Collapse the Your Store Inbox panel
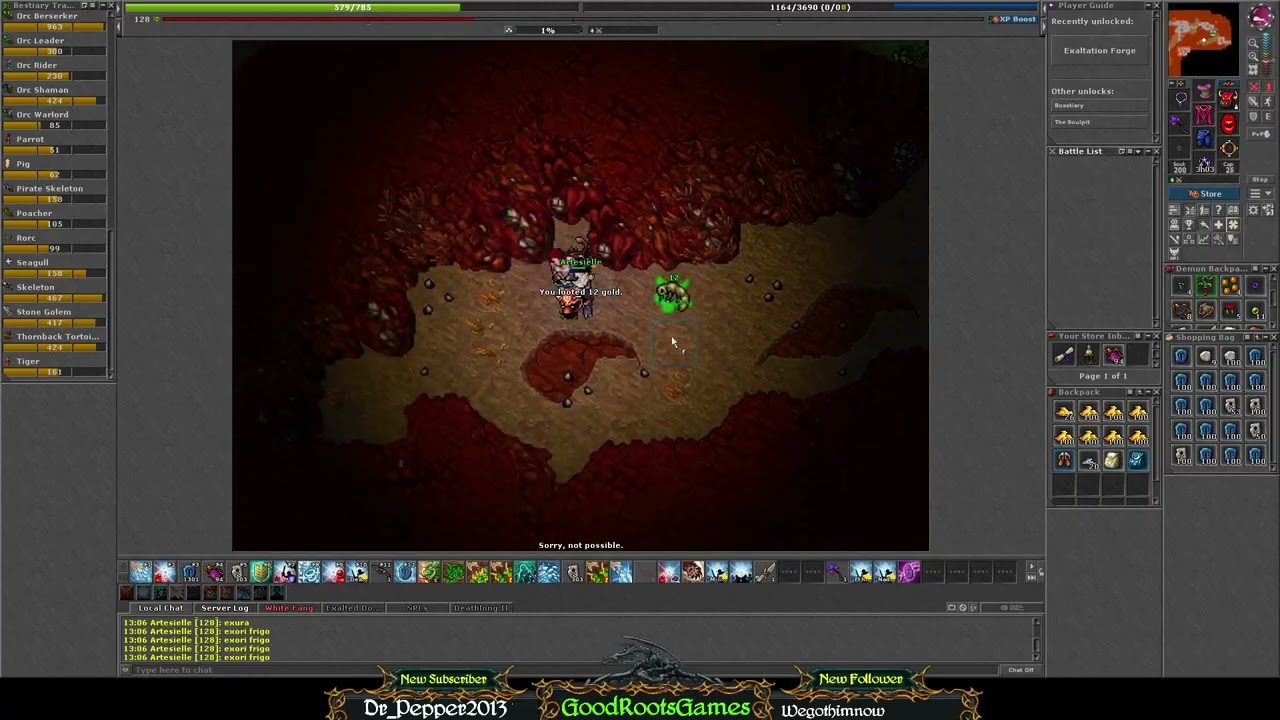This screenshot has width=1280, height=720. 1148,336
